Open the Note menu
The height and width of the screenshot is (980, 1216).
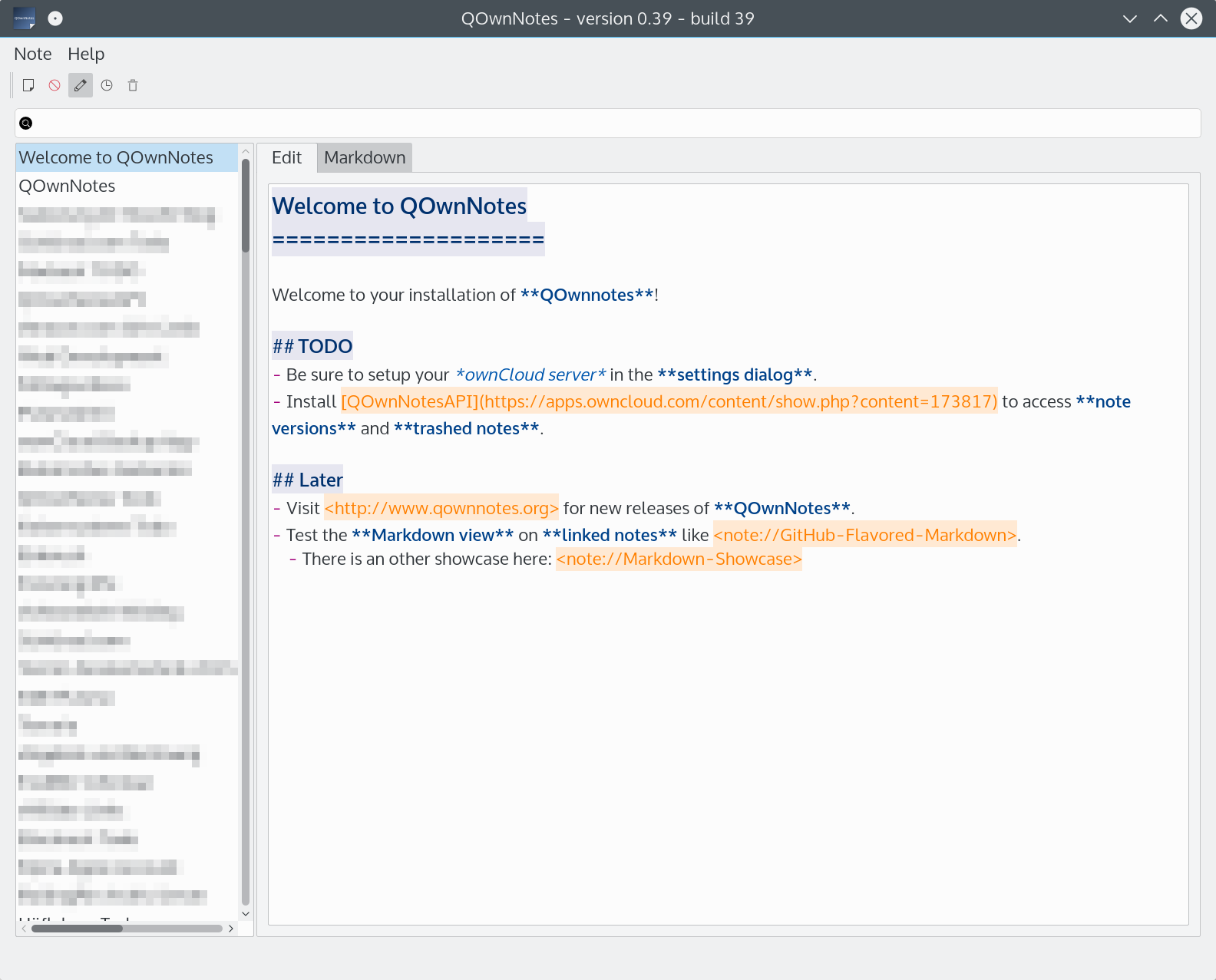pyautogui.click(x=33, y=54)
